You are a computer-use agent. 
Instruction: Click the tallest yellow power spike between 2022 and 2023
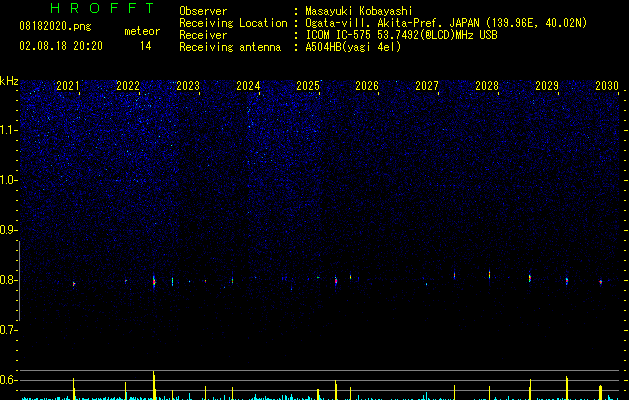[x=154, y=386]
